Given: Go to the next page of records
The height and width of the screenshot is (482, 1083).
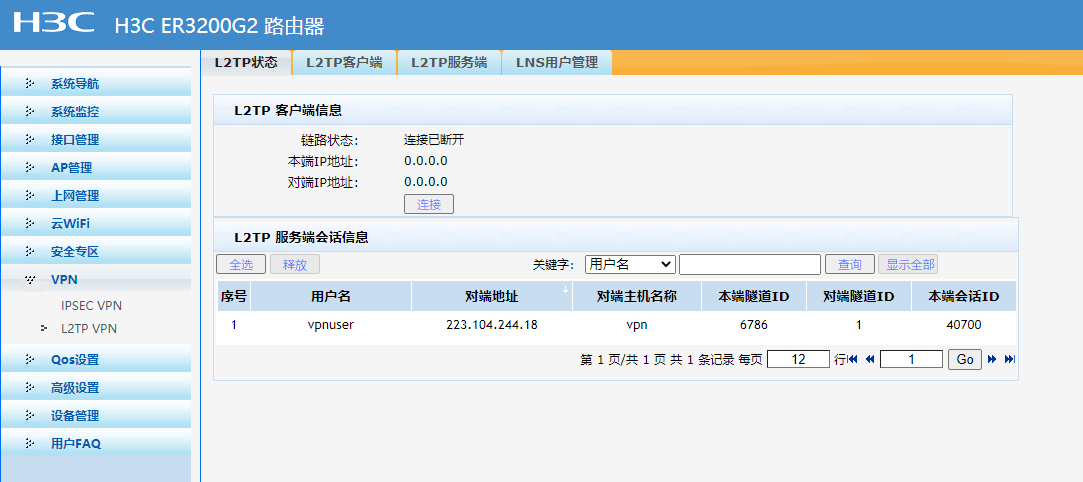Looking at the screenshot, I should click(x=992, y=359).
